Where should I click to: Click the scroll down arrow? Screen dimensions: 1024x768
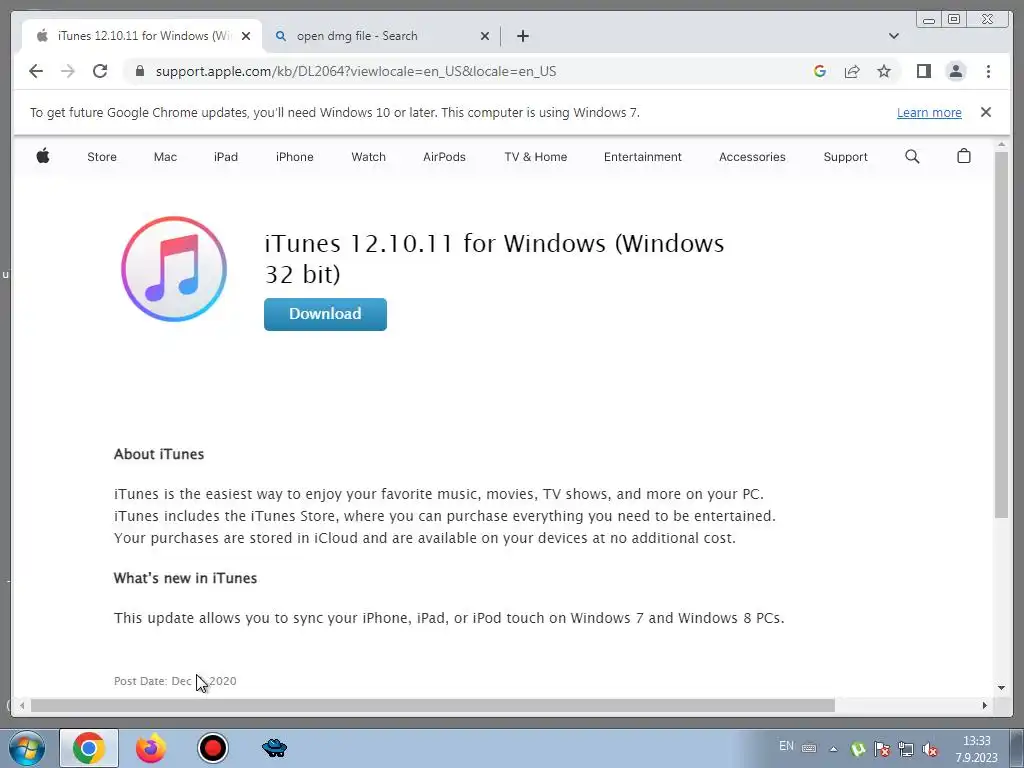1002,688
